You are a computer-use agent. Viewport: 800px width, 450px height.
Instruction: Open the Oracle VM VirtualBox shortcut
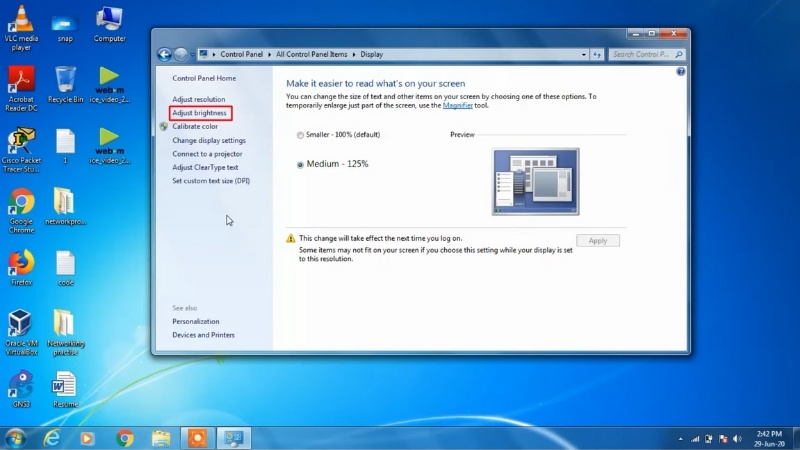tap(21, 333)
